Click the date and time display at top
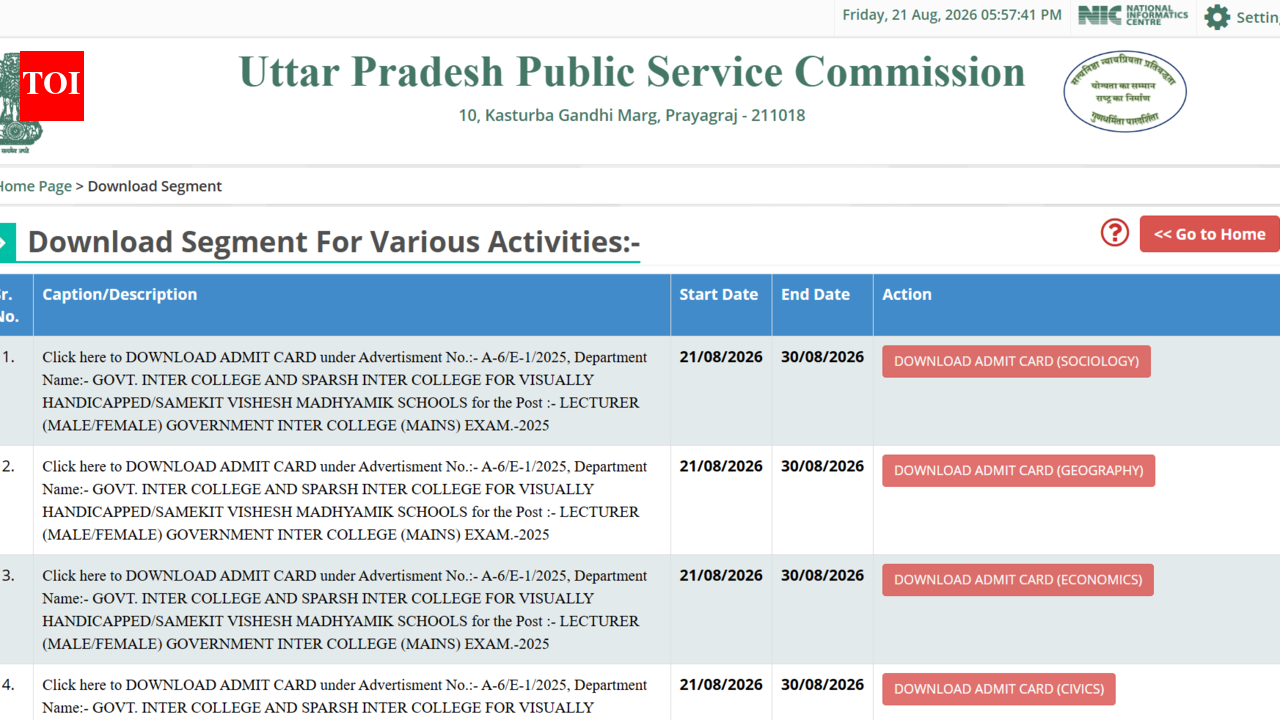The height and width of the screenshot is (720, 1280). click(x=952, y=15)
